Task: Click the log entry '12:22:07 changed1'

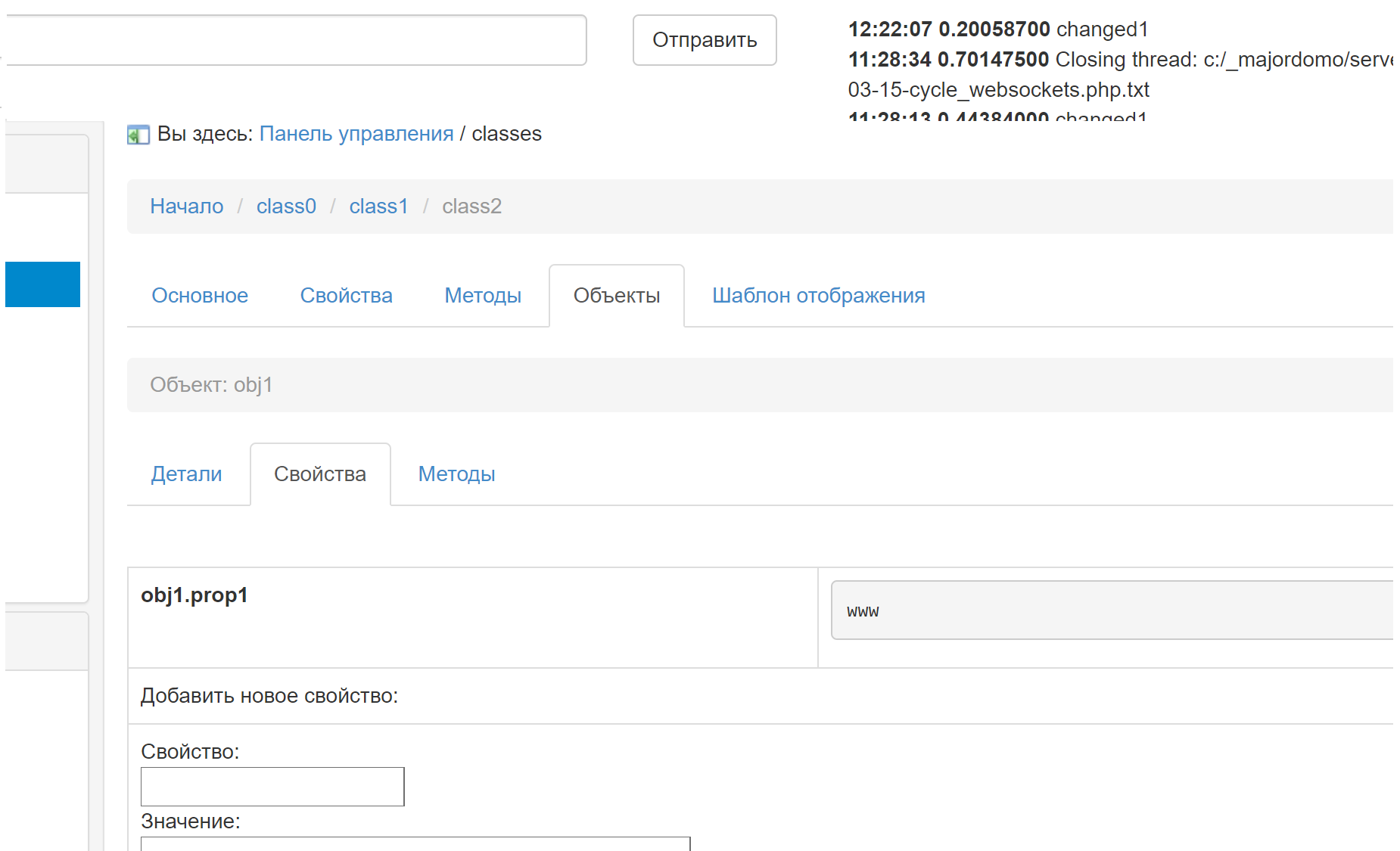Action: (x=998, y=30)
